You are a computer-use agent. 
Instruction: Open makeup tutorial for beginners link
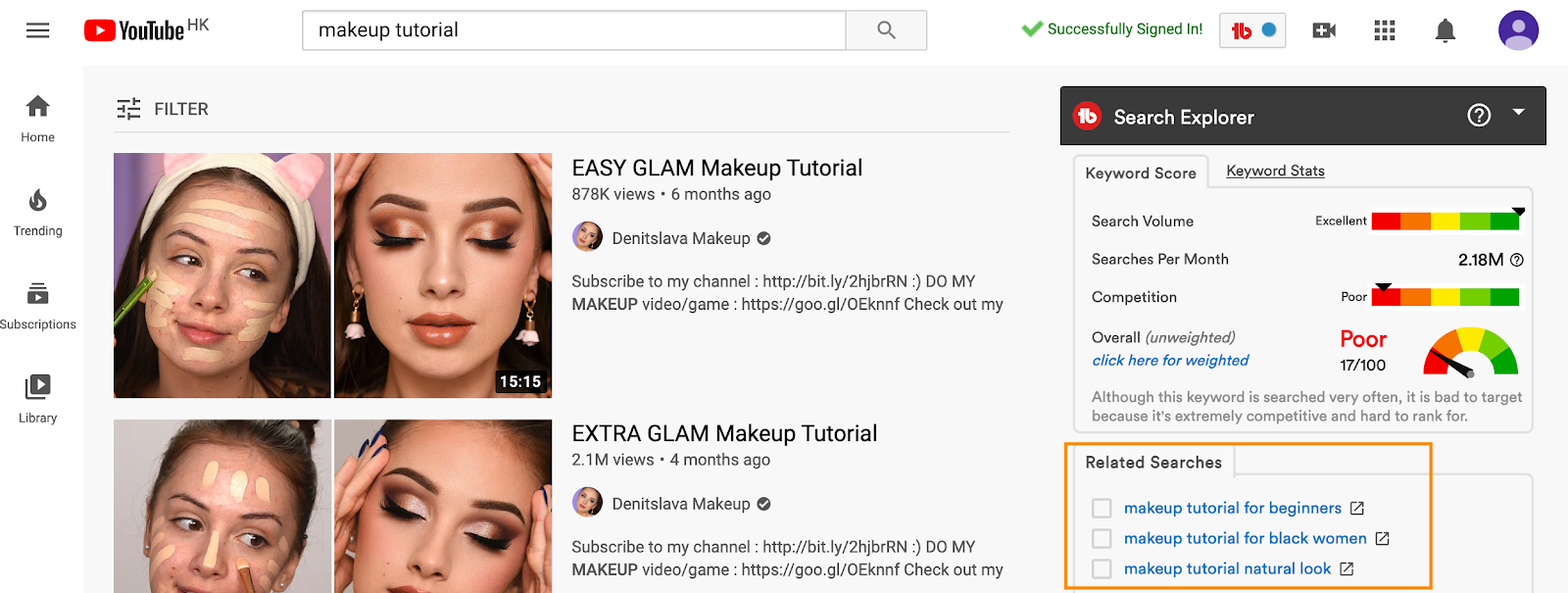pyautogui.click(x=1233, y=508)
